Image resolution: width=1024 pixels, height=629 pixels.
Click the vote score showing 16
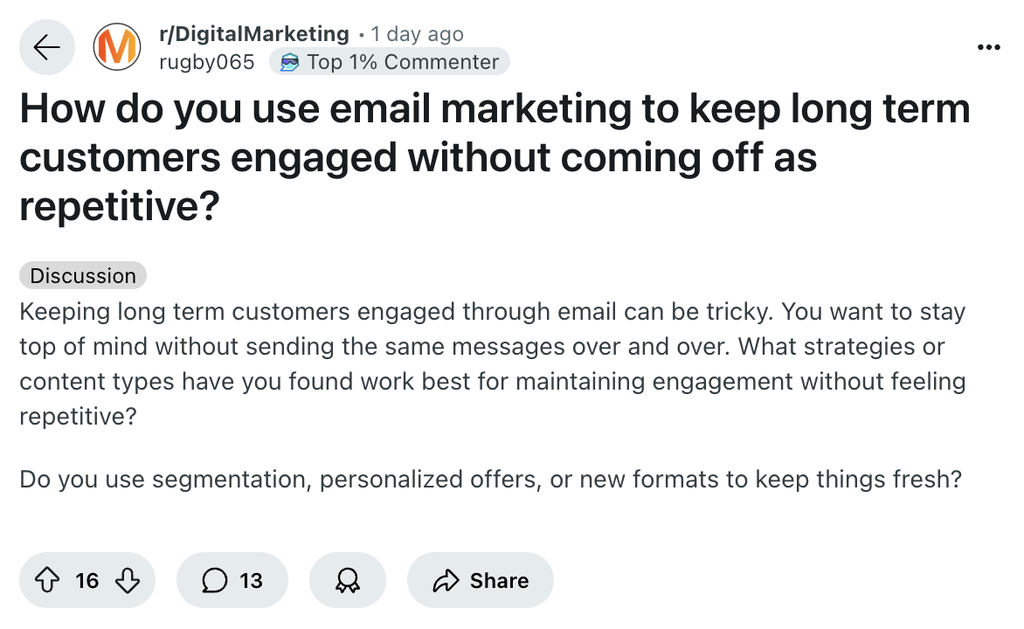point(87,581)
